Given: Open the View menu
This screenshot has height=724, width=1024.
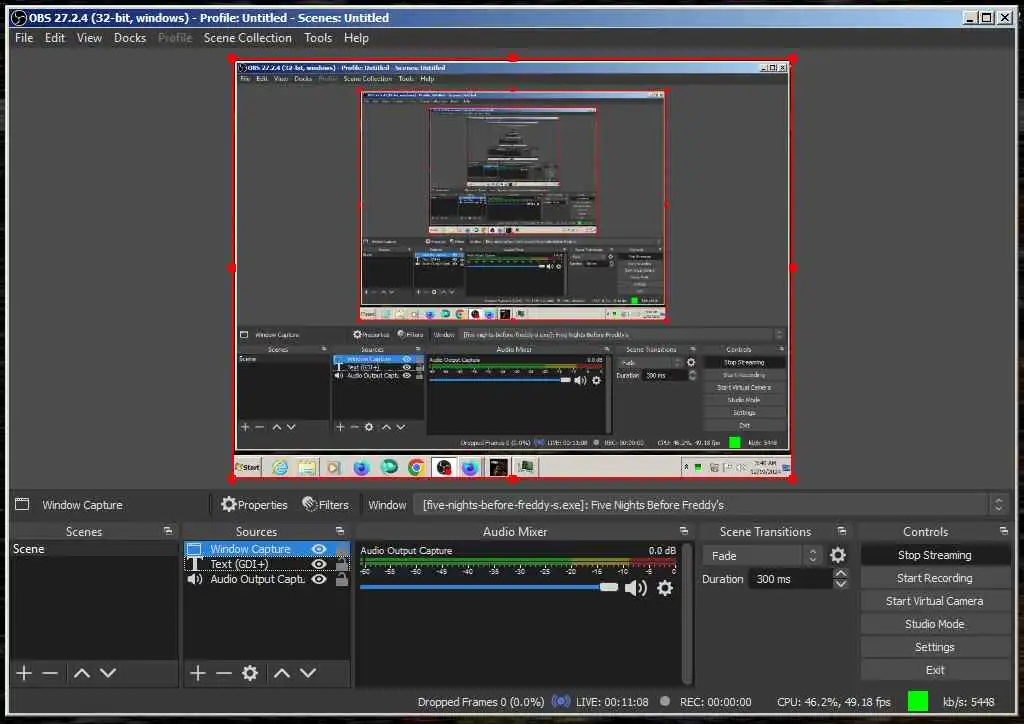Looking at the screenshot, I should click(x=89, y=38).
